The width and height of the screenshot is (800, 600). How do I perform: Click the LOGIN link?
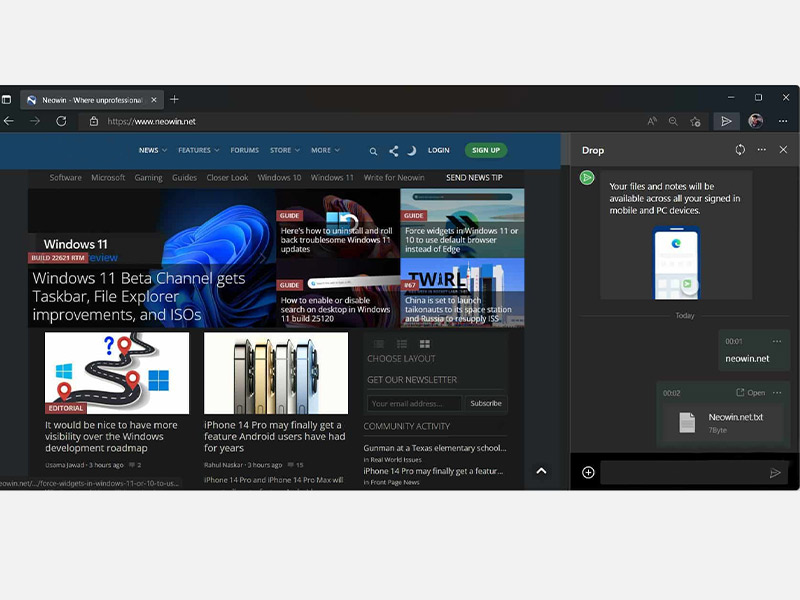click(438, 151)
